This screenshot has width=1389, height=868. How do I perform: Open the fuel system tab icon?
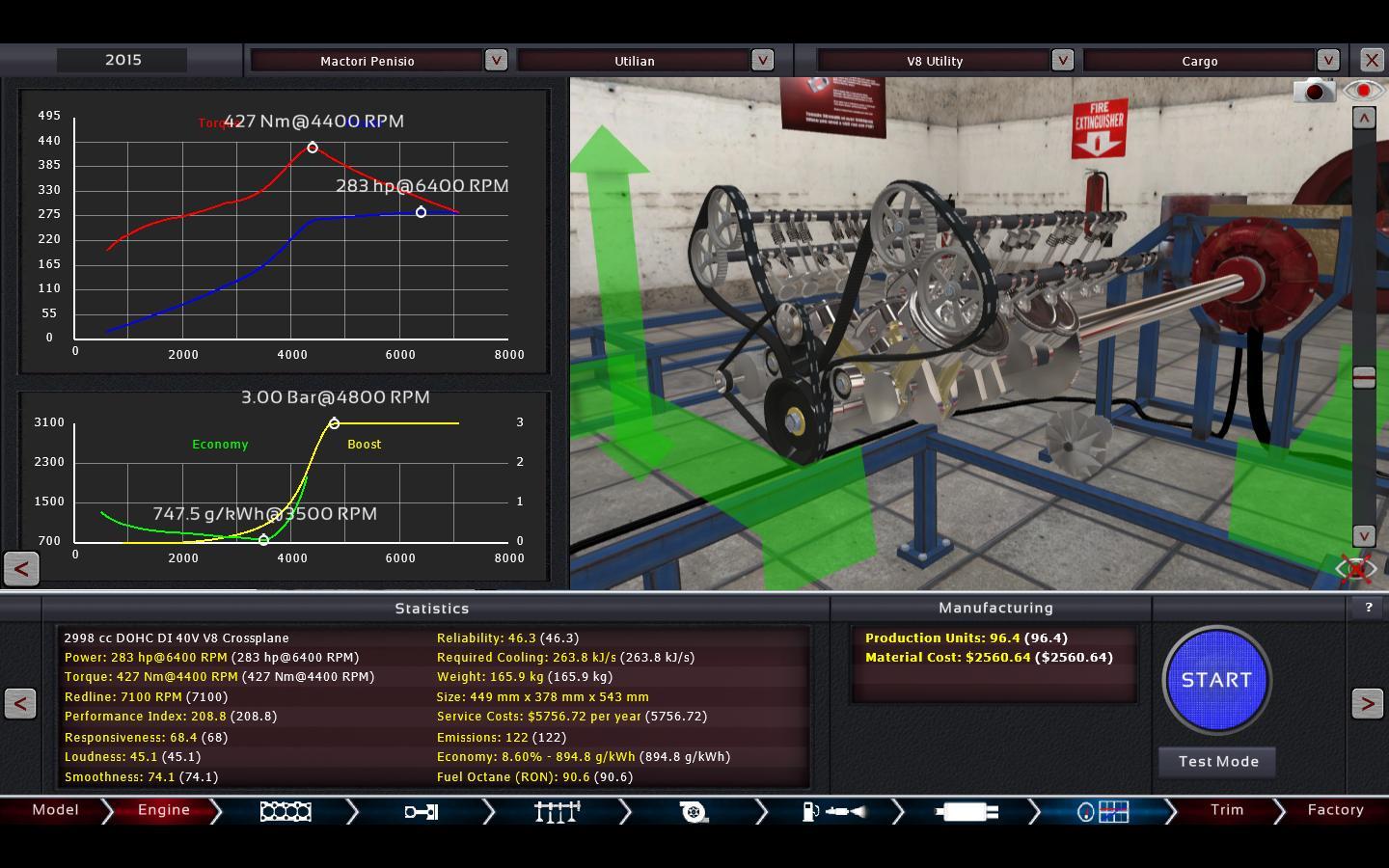[x=832, y=811]
